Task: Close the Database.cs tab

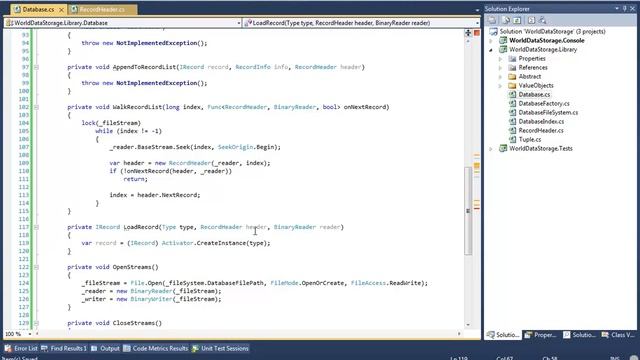Action: click(x=62, y=9)
